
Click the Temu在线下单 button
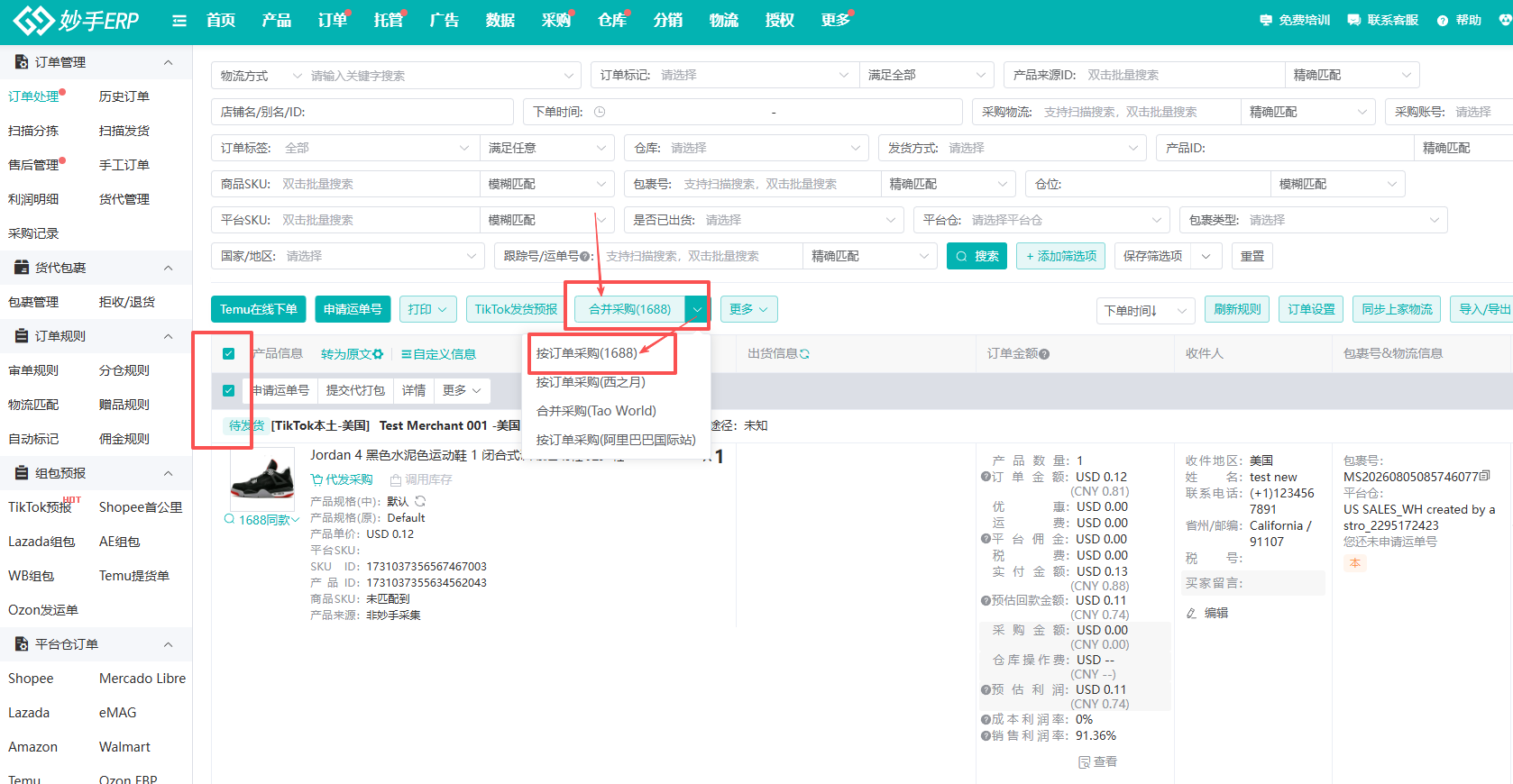tap(259, 309)
